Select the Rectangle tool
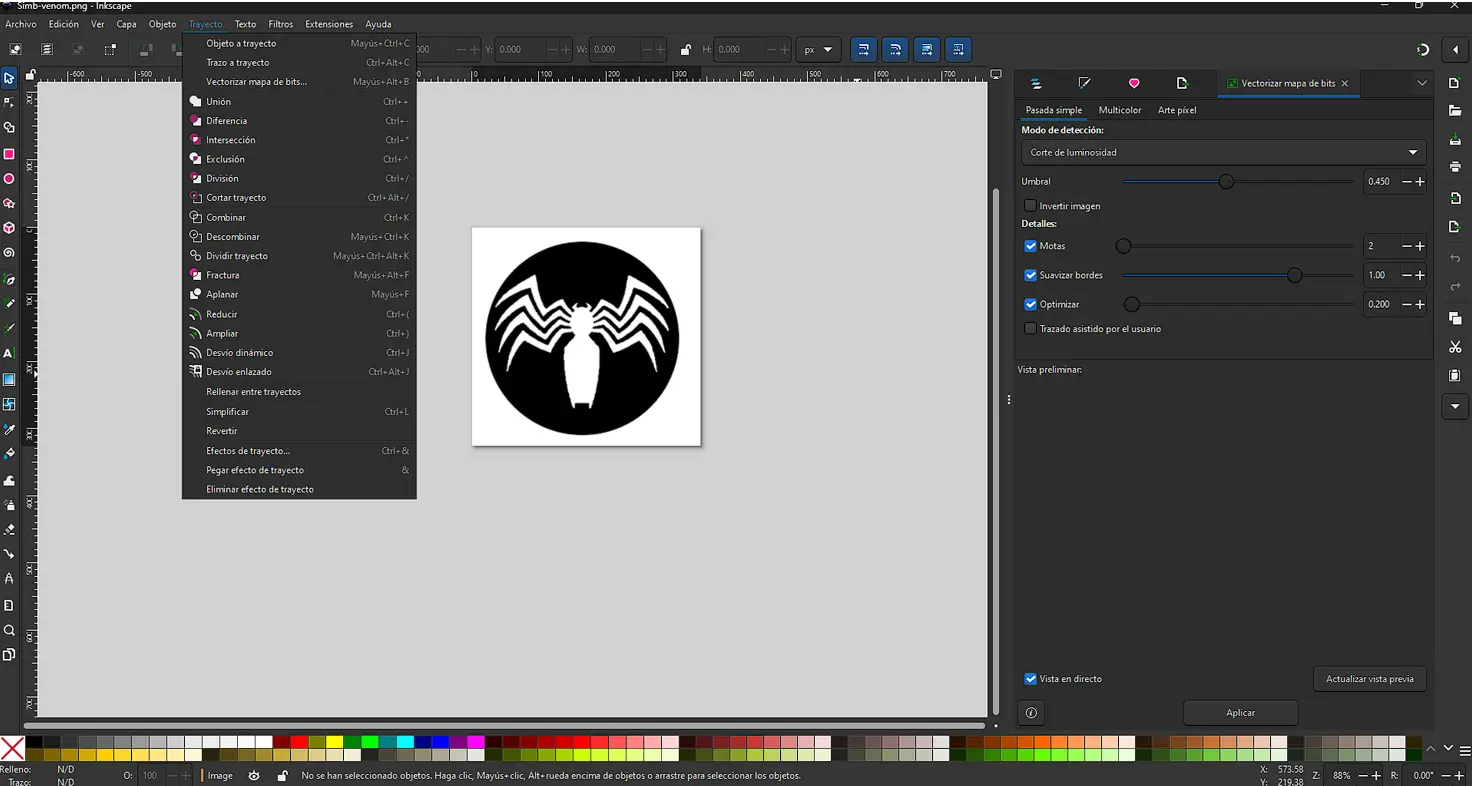Viewport: 1472px width, 786px height. point(10,153)
